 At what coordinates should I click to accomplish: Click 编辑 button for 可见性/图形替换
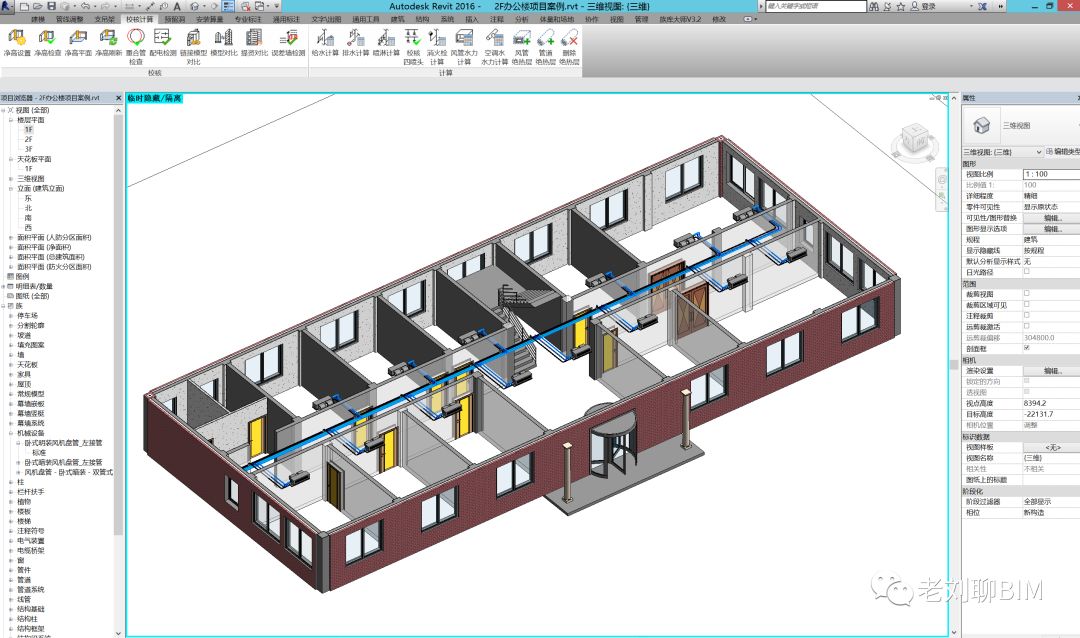[x=1051, y=218]
